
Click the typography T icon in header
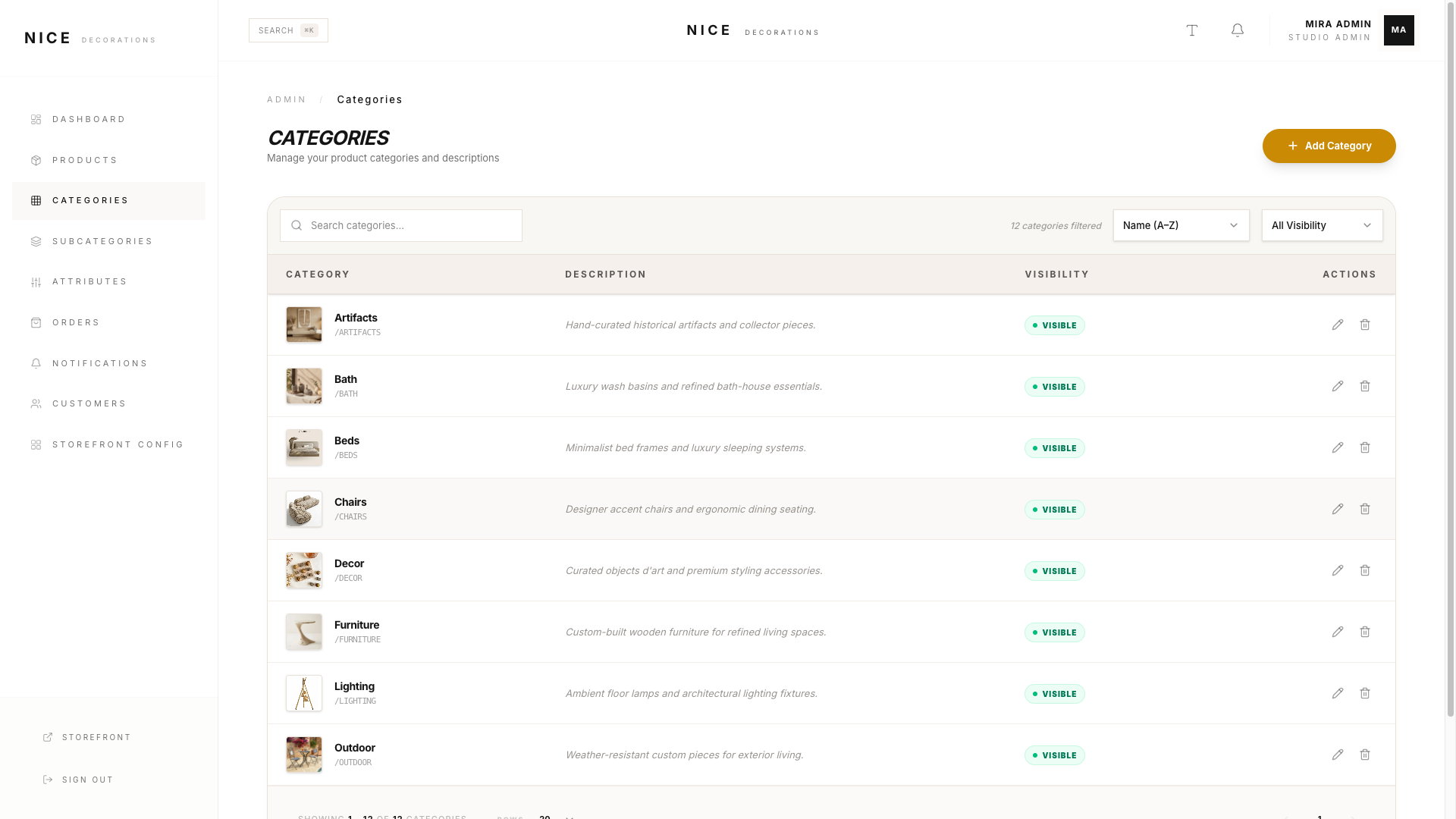[1192, 30]
